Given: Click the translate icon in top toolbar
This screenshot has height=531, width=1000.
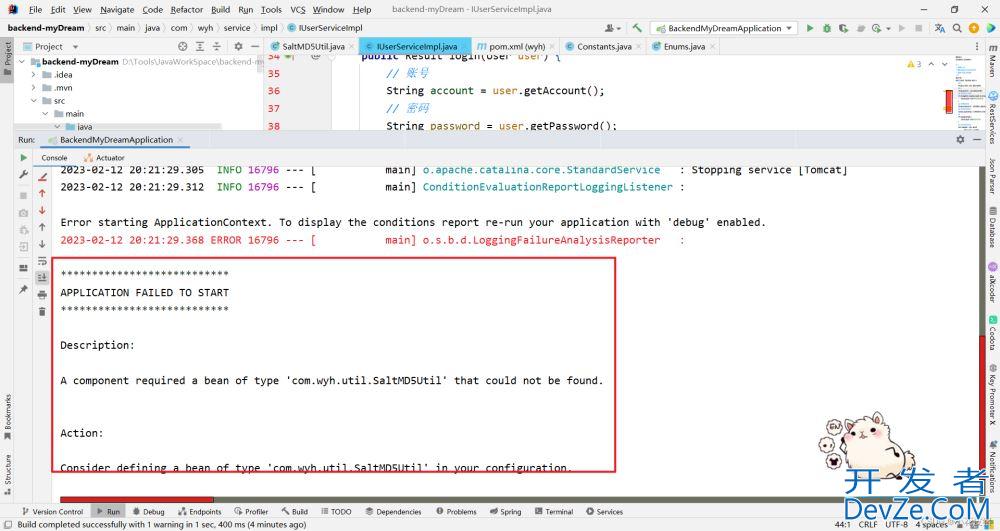Looking at the screenshot, I should point(939,28).
